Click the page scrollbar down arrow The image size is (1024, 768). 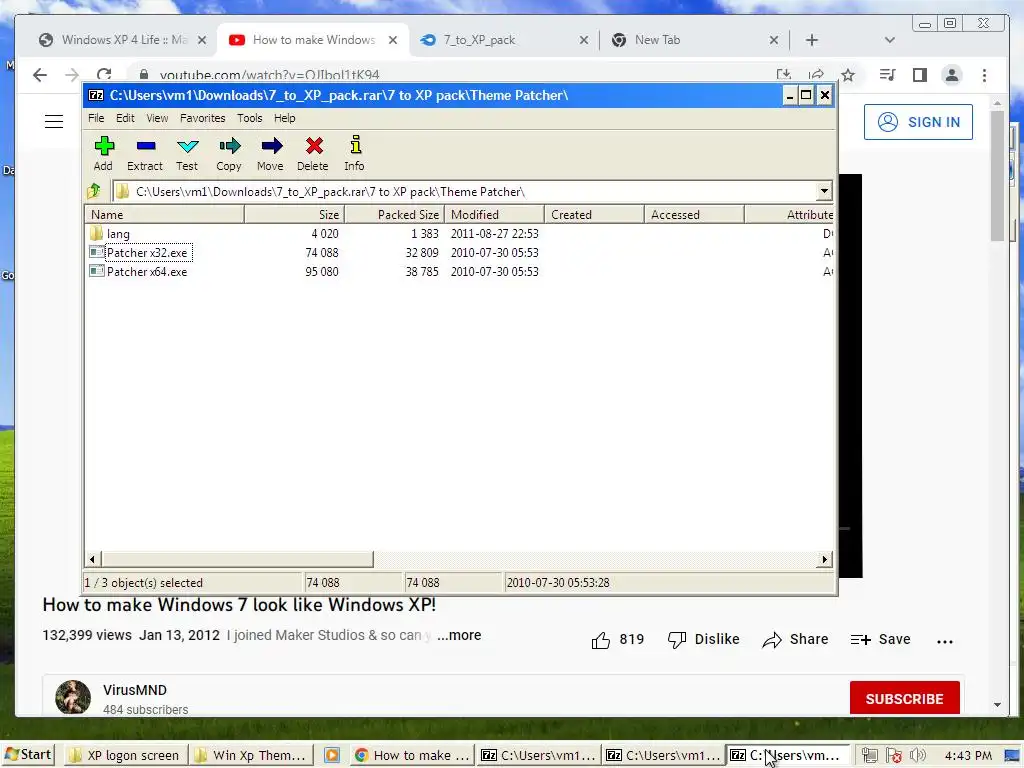997,705
